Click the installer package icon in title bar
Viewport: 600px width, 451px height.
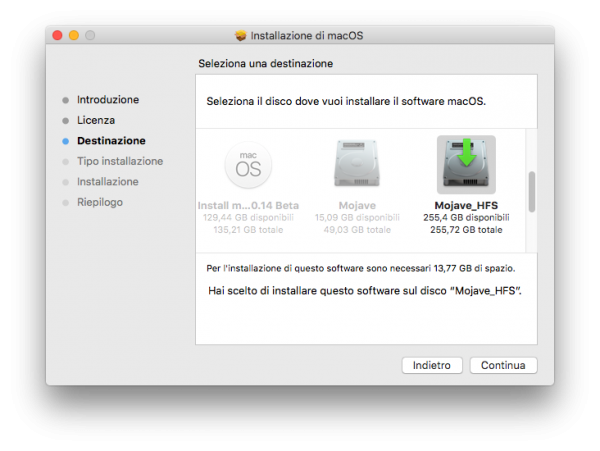[x=241, y=36]
